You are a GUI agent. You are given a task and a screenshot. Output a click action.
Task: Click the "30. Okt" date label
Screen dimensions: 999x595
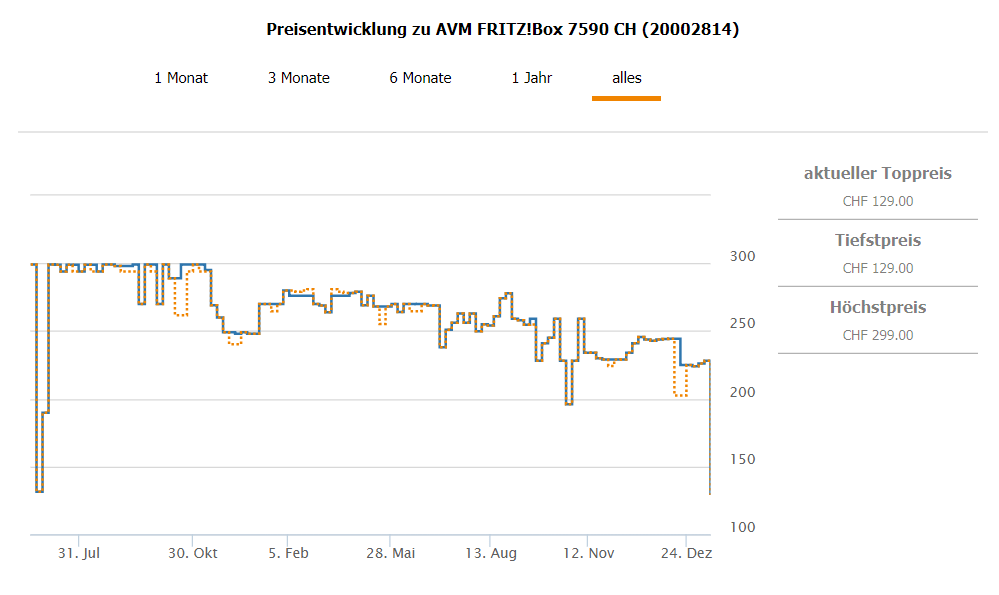pyautogui.click(x=193, y=553)
